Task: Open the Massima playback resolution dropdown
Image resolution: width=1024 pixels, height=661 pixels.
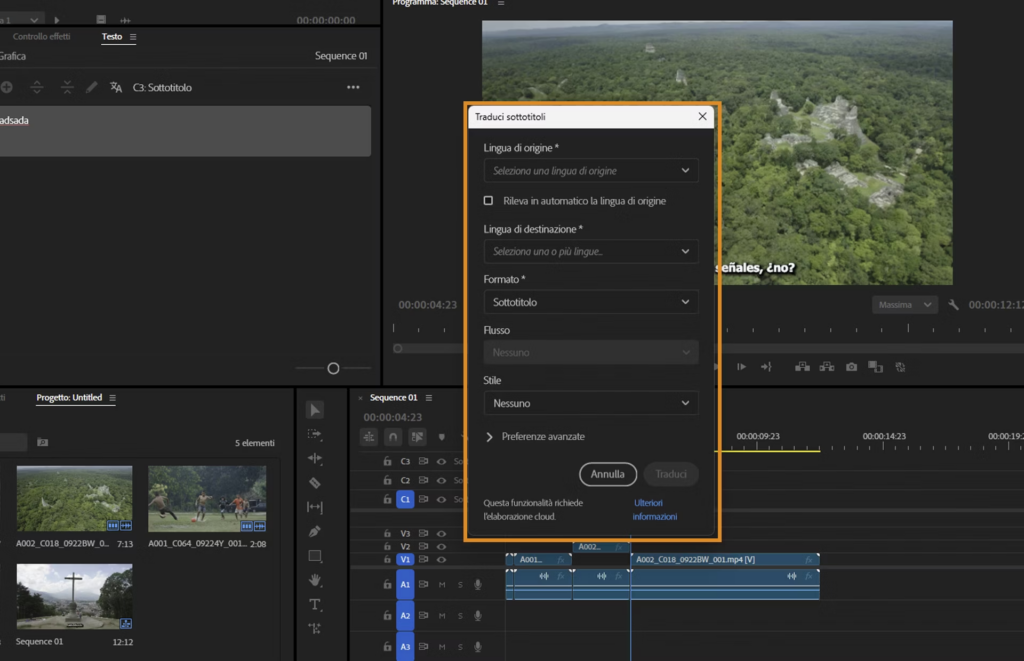Action: (904, 304)
